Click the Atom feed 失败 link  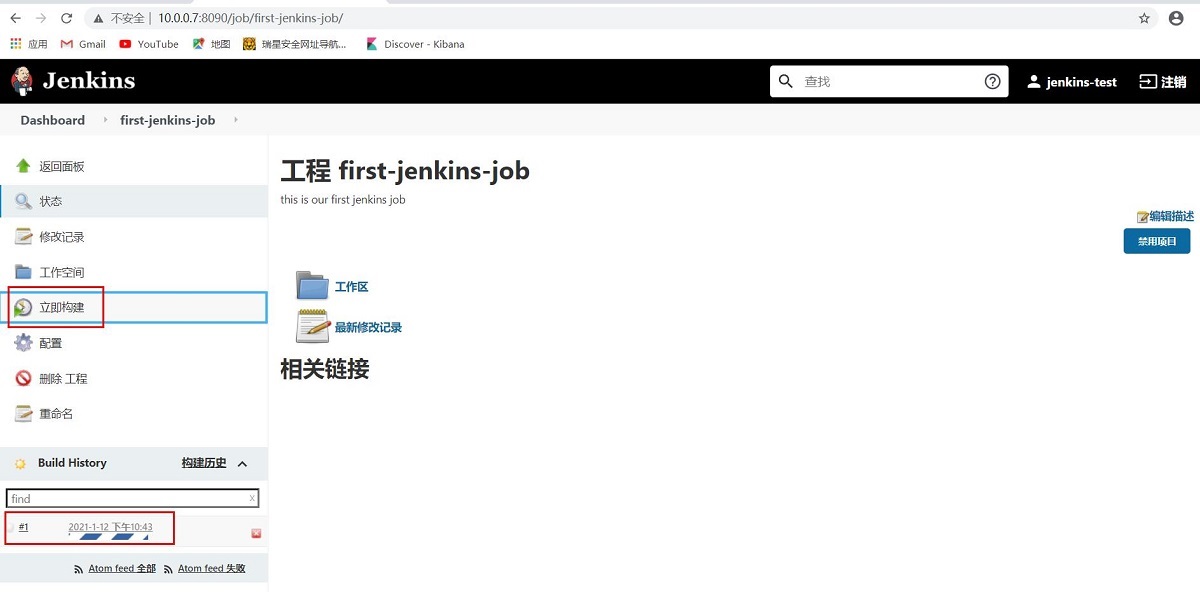211,569
